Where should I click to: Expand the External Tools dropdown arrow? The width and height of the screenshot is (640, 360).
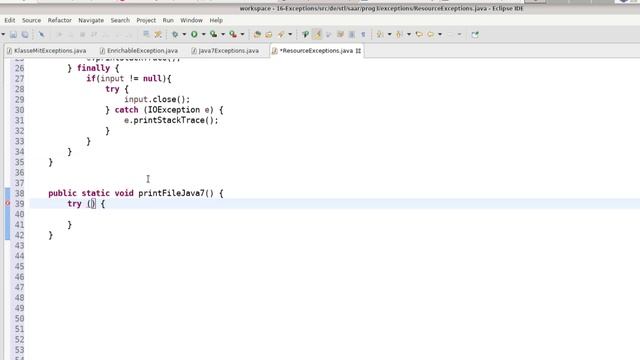[242, 35]
